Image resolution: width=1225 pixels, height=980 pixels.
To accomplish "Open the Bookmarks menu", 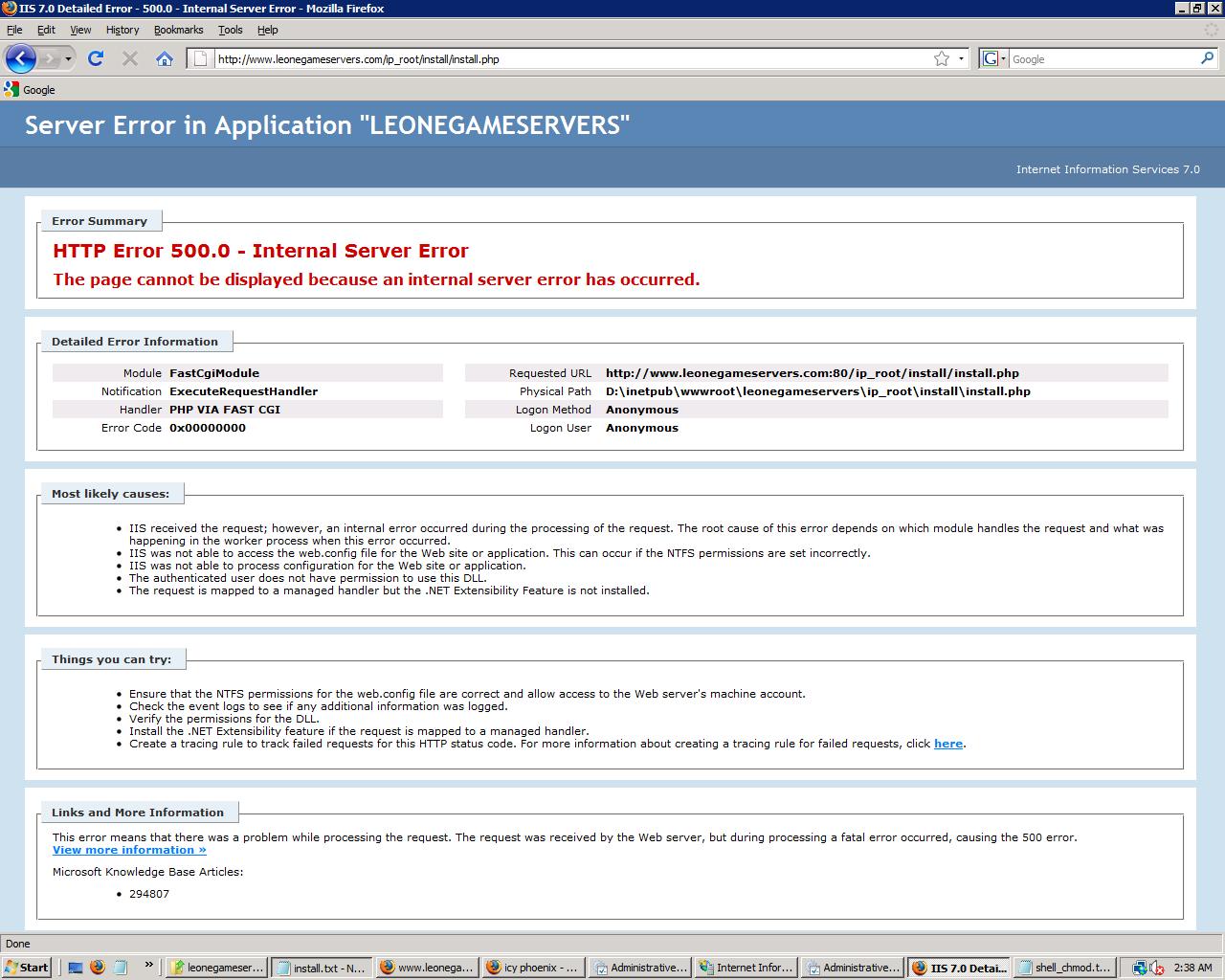I will pos(178,30).
